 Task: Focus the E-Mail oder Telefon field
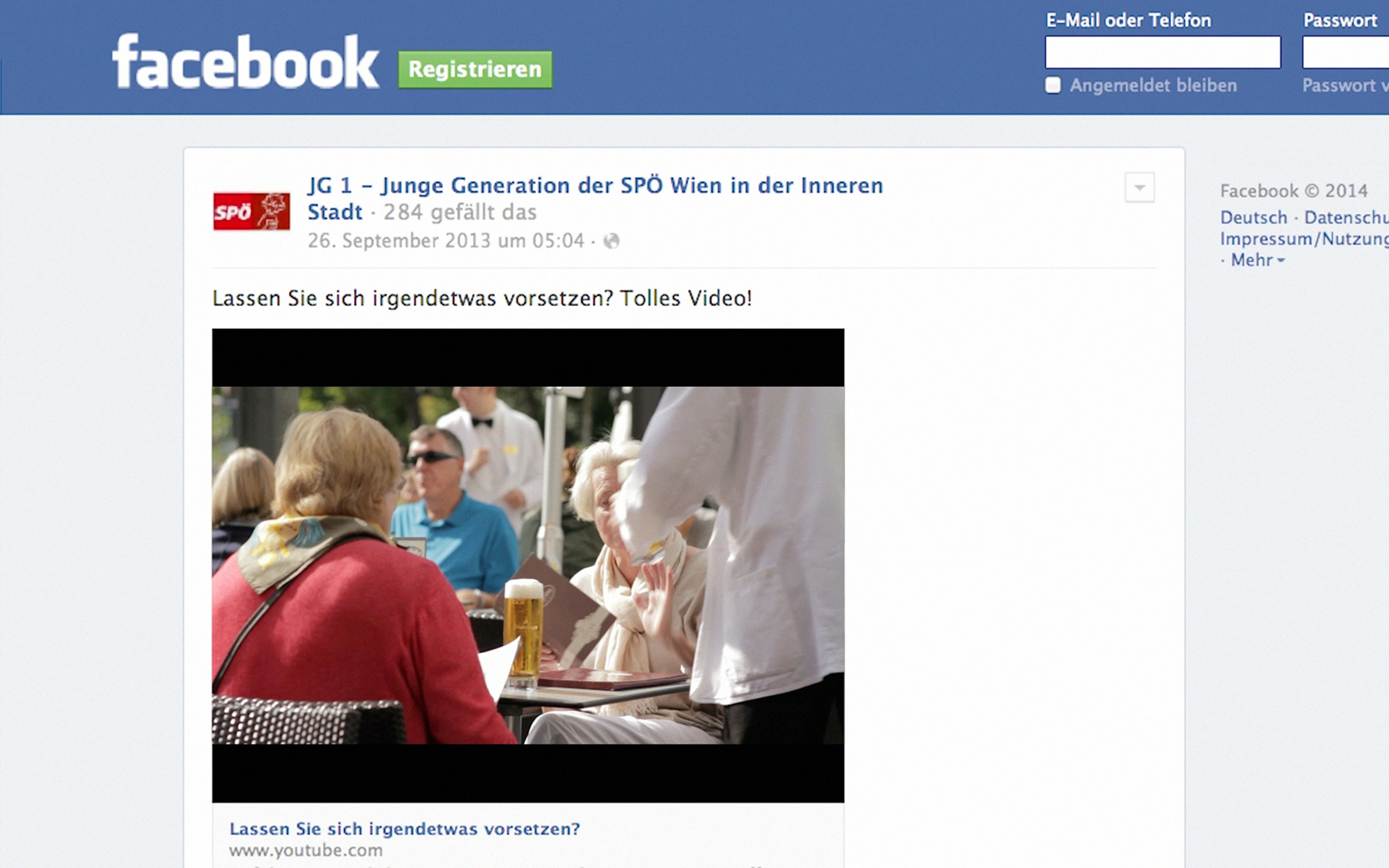click(1162, 52)
